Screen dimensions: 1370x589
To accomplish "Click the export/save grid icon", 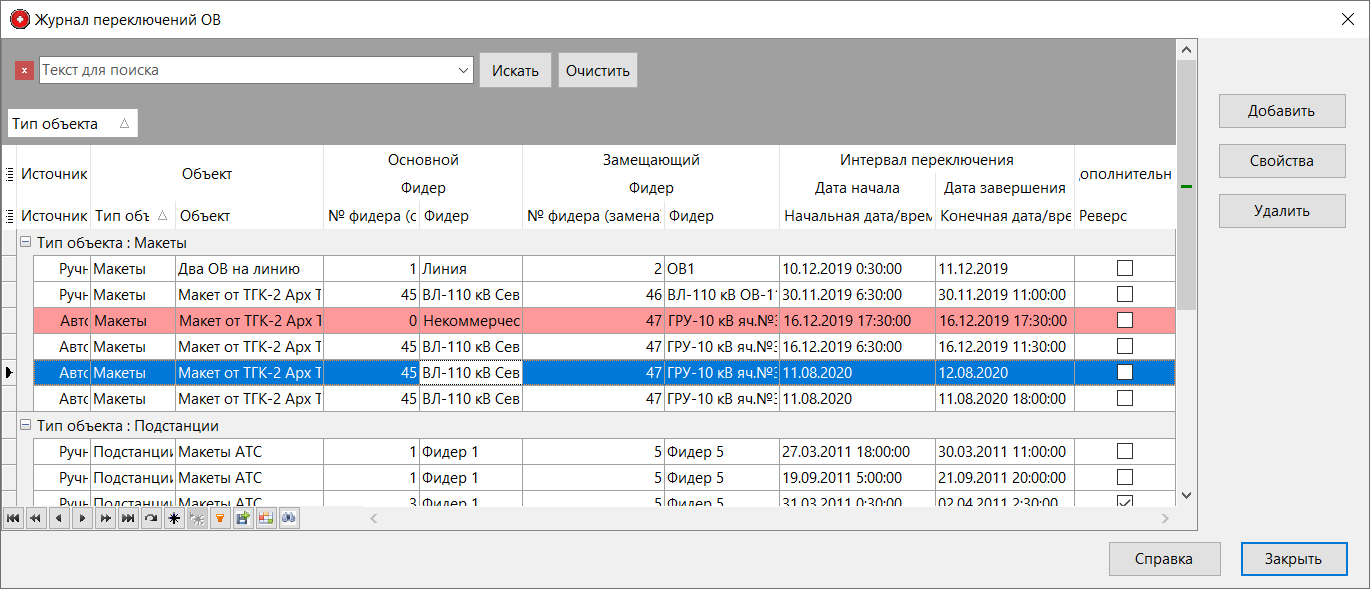I will tap(243, 518).
